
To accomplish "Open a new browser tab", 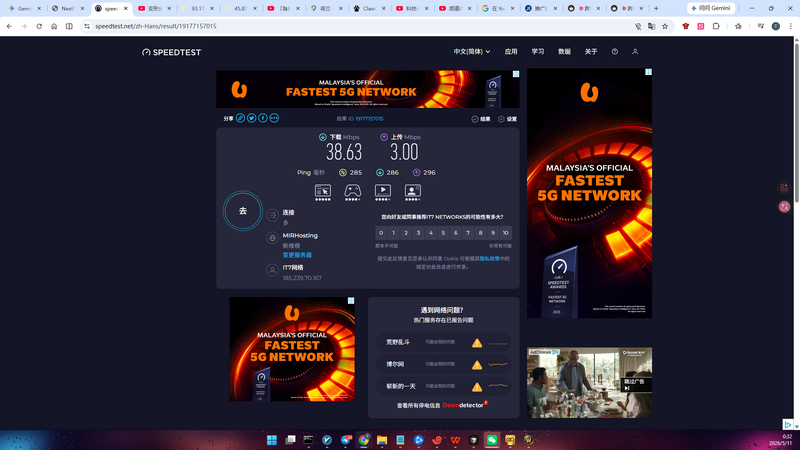I will 656,8.
